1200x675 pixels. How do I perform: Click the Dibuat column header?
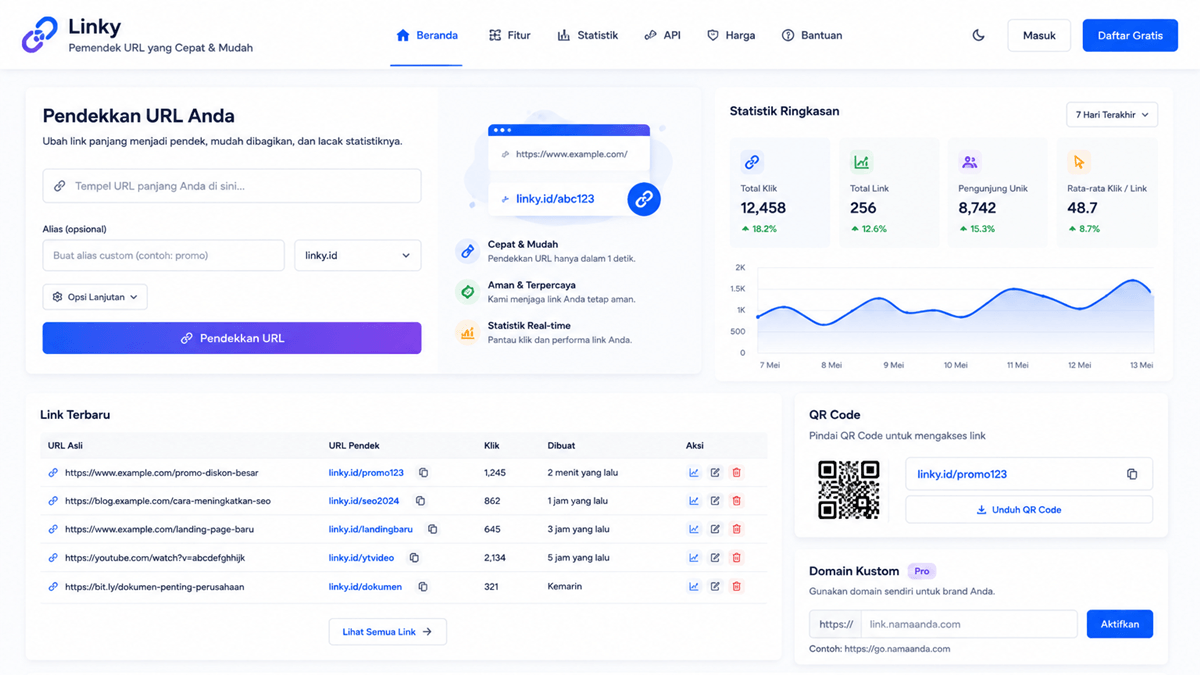pos(562,445)
